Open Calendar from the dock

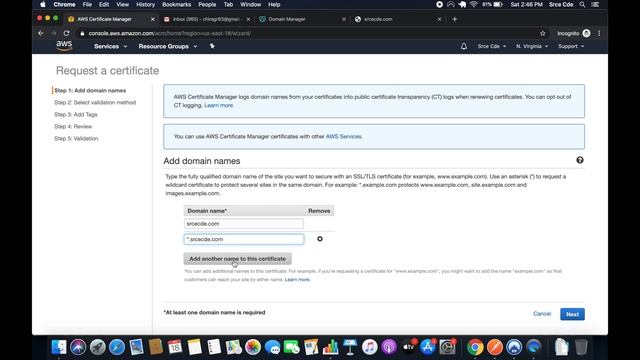tap(175, 347)
